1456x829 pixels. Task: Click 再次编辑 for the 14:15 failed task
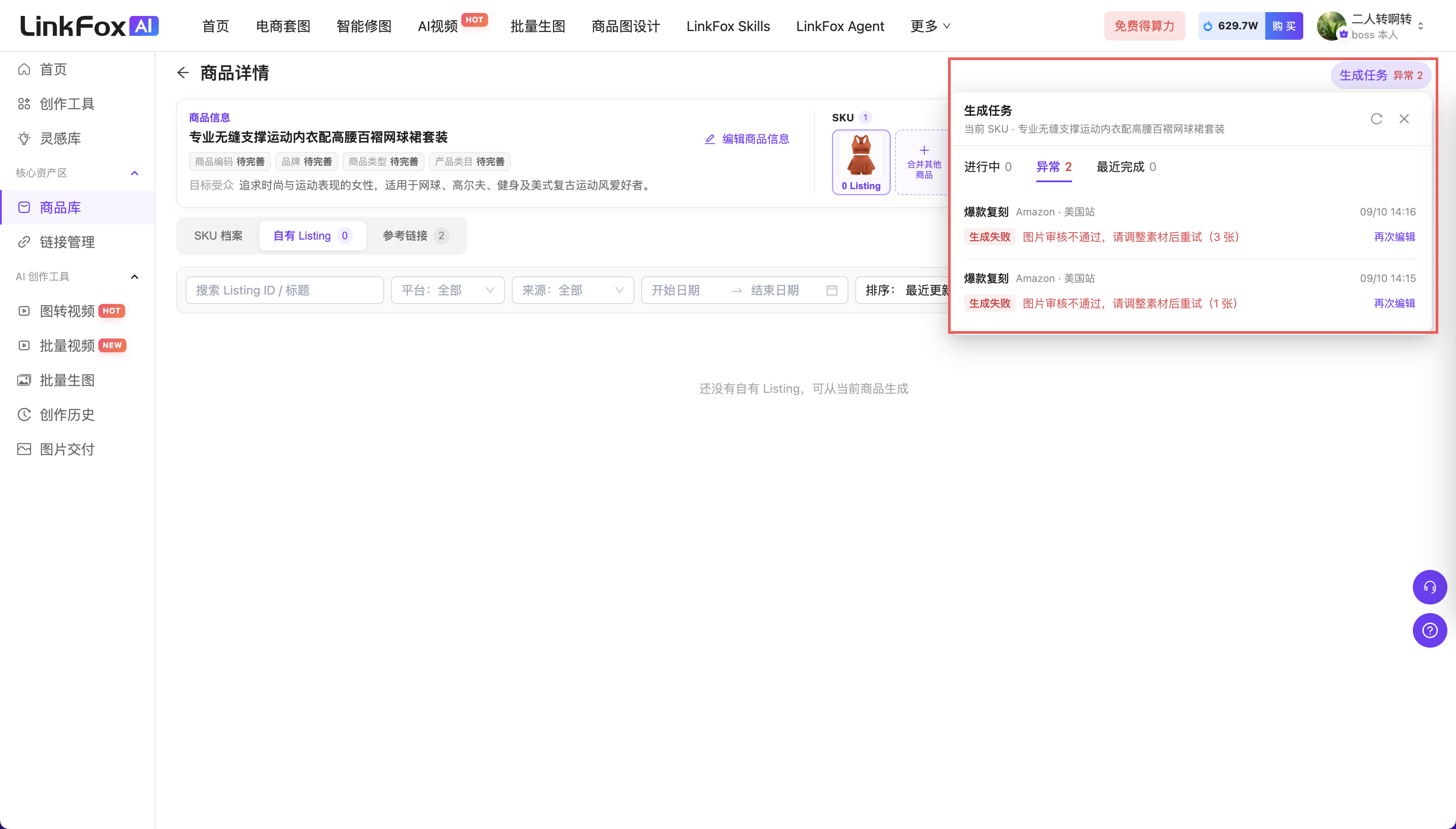click(1394, 304)
